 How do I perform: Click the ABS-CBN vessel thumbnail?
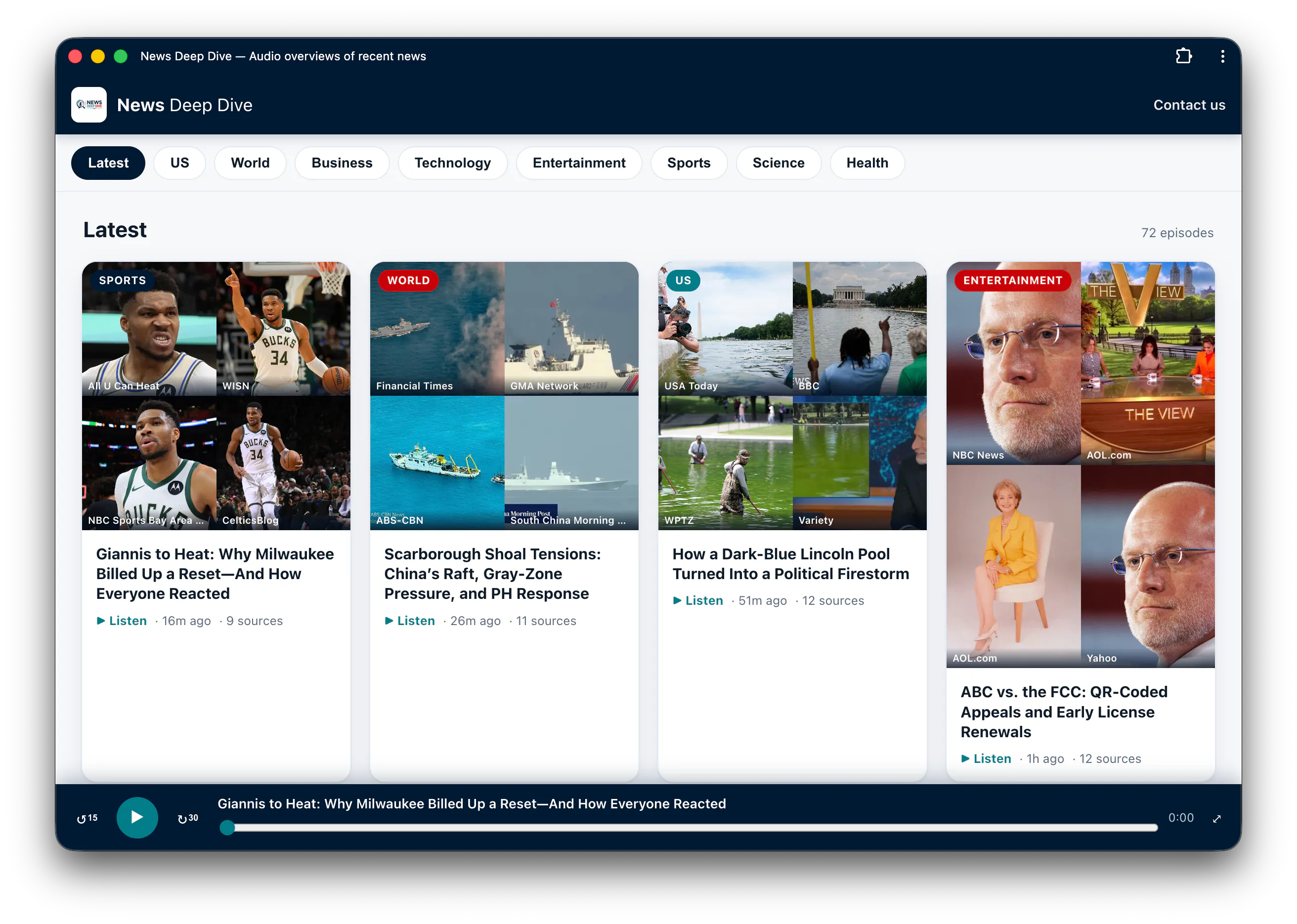pos(437,463)
